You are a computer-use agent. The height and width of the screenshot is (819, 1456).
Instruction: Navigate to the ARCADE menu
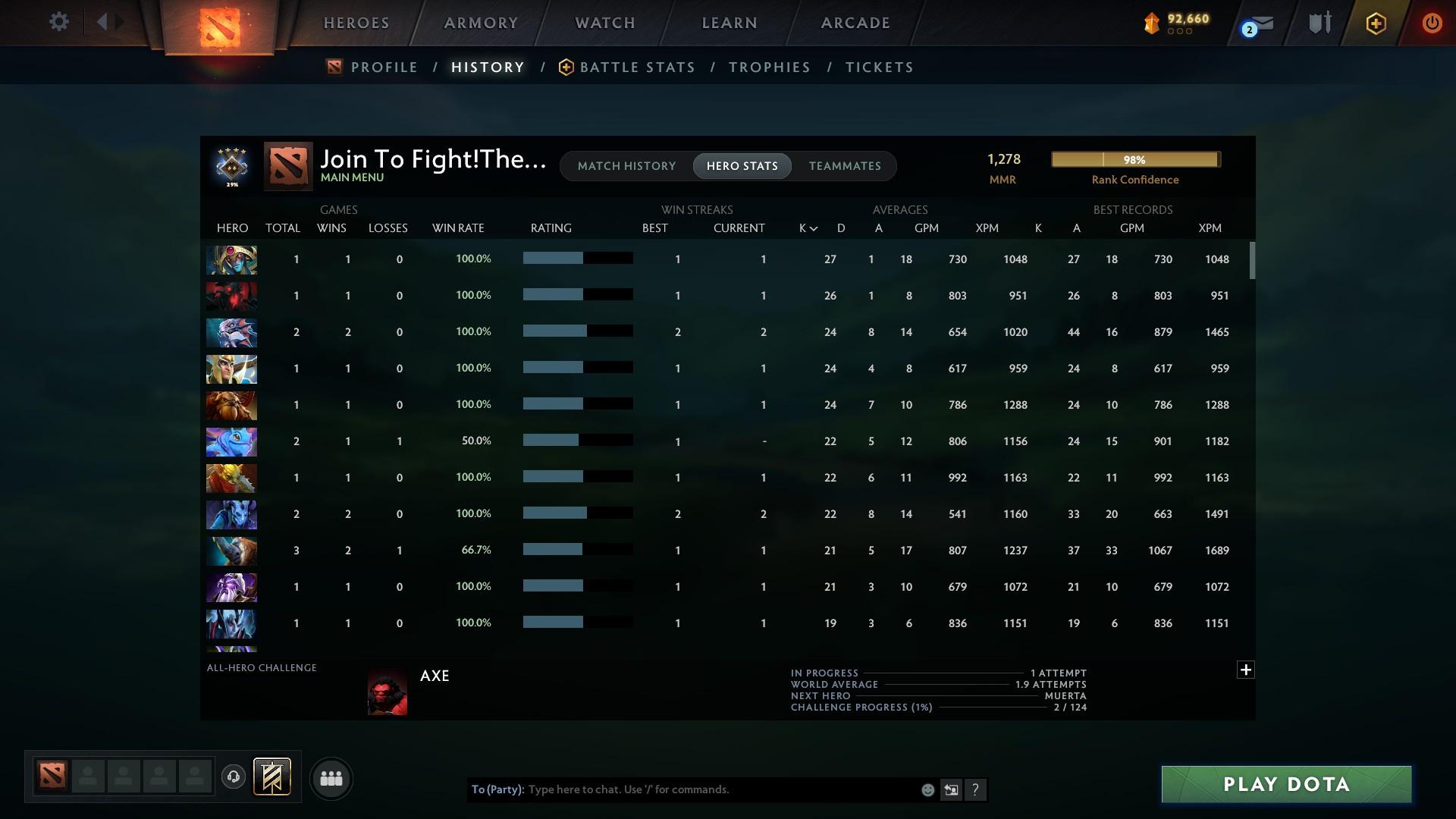click(855, 23)
